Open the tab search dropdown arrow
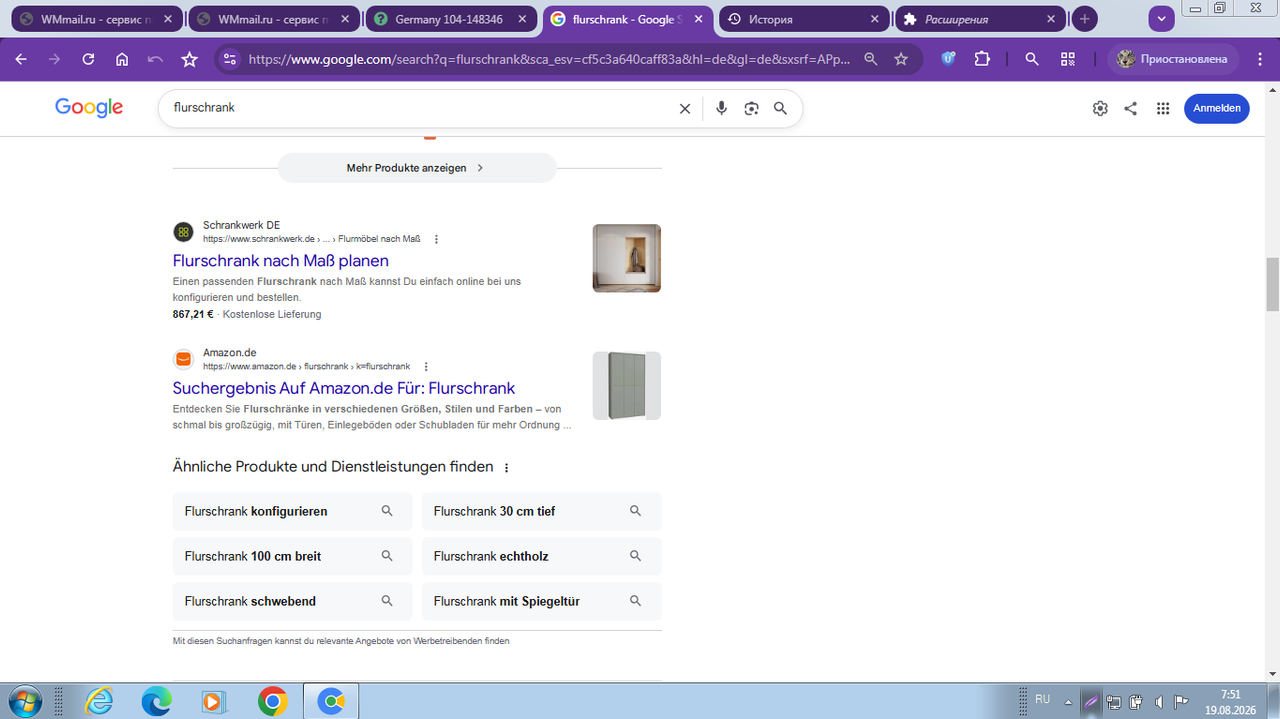1280x719 pixels. pos(1161,19)
